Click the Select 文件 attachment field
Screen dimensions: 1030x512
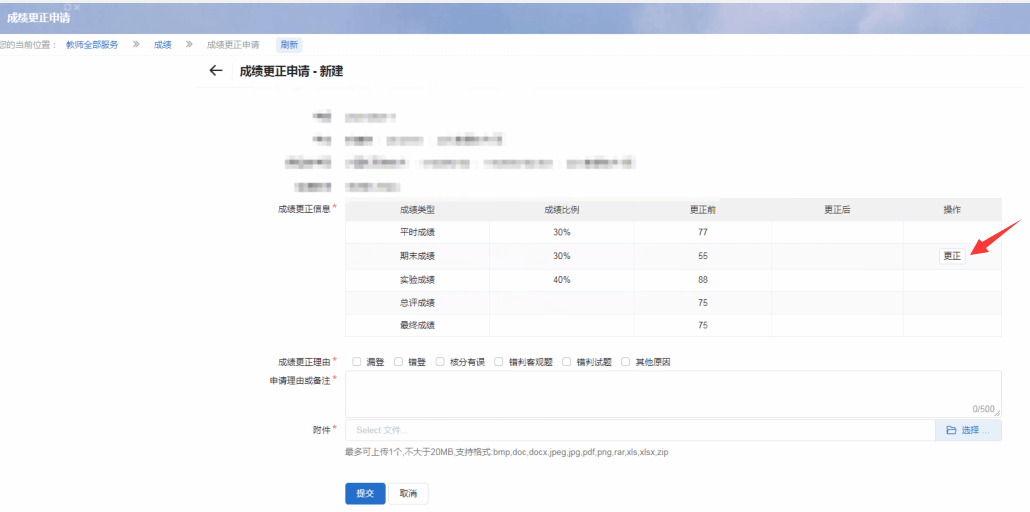[x=640, y=430]
